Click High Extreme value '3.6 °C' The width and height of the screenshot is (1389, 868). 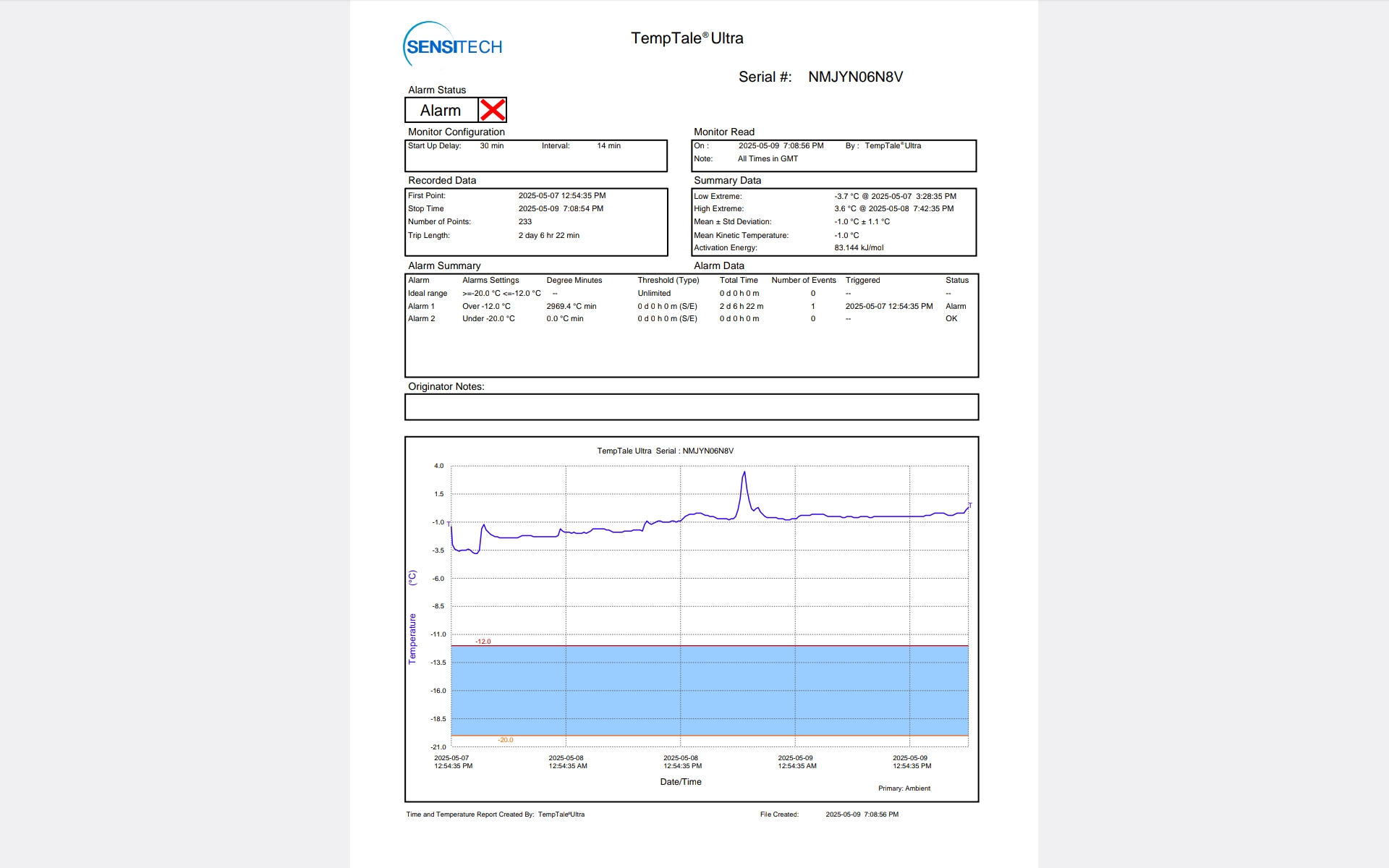click(x=845, y=209)
